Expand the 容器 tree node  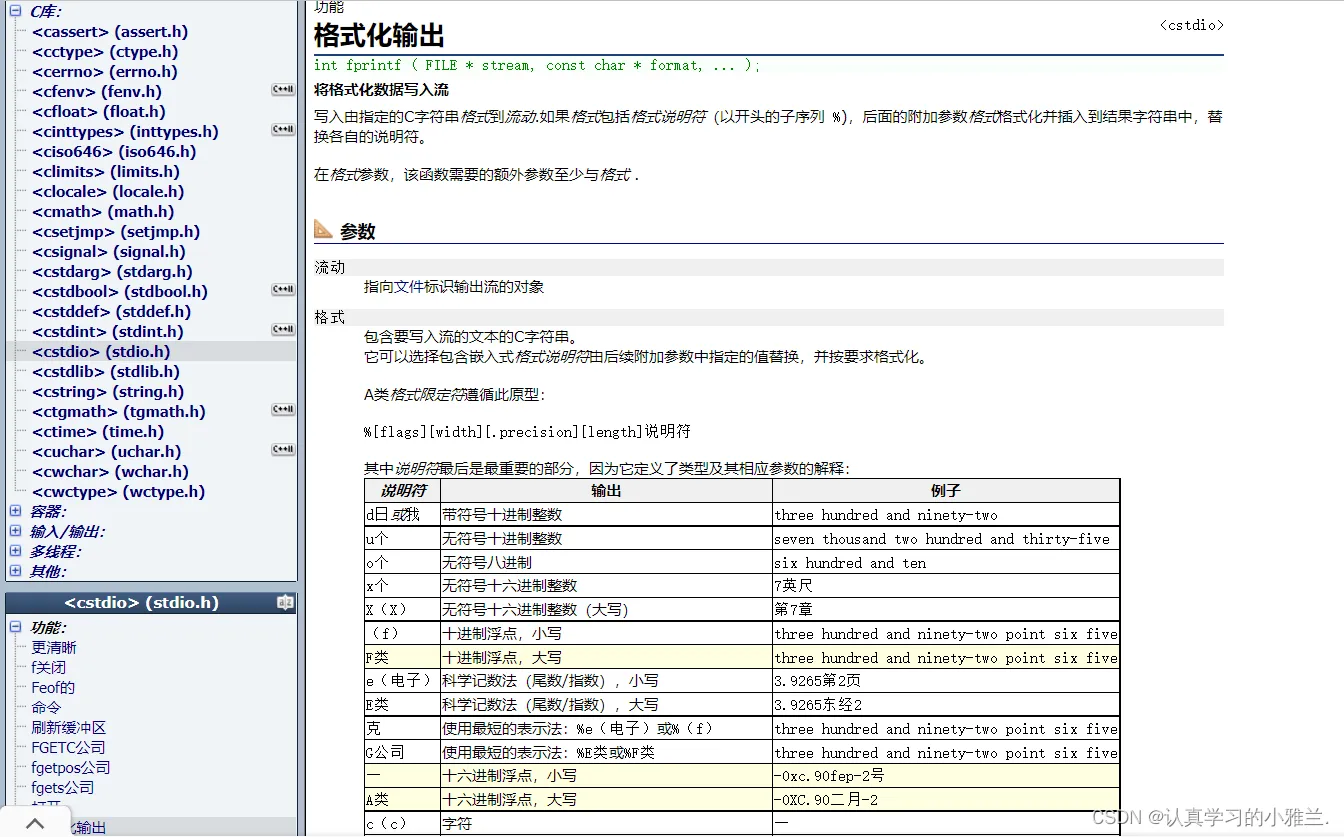15,511
